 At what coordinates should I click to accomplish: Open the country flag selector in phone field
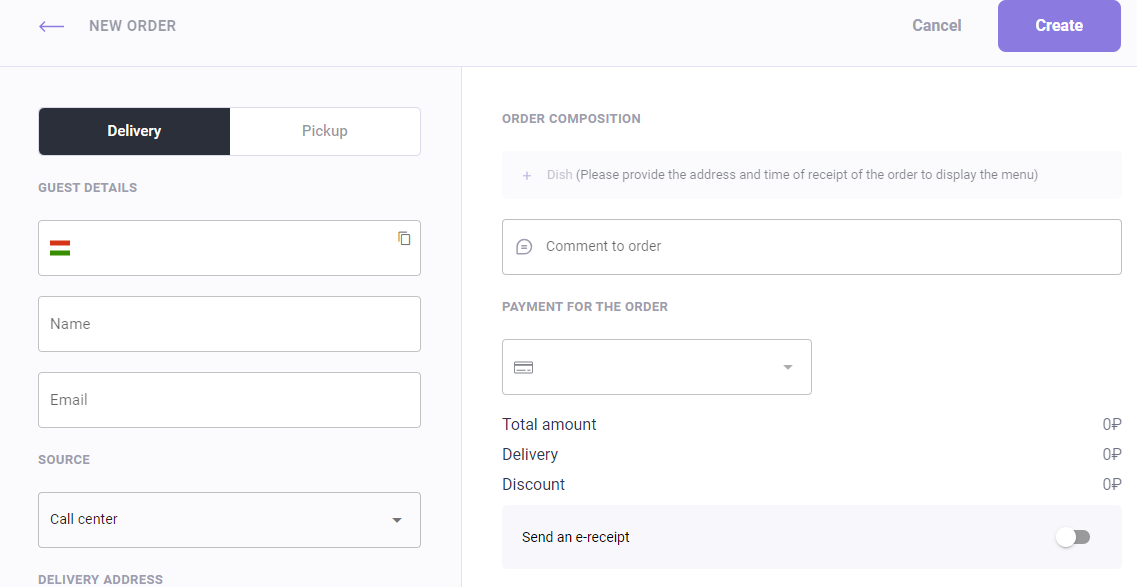[60, 248]
